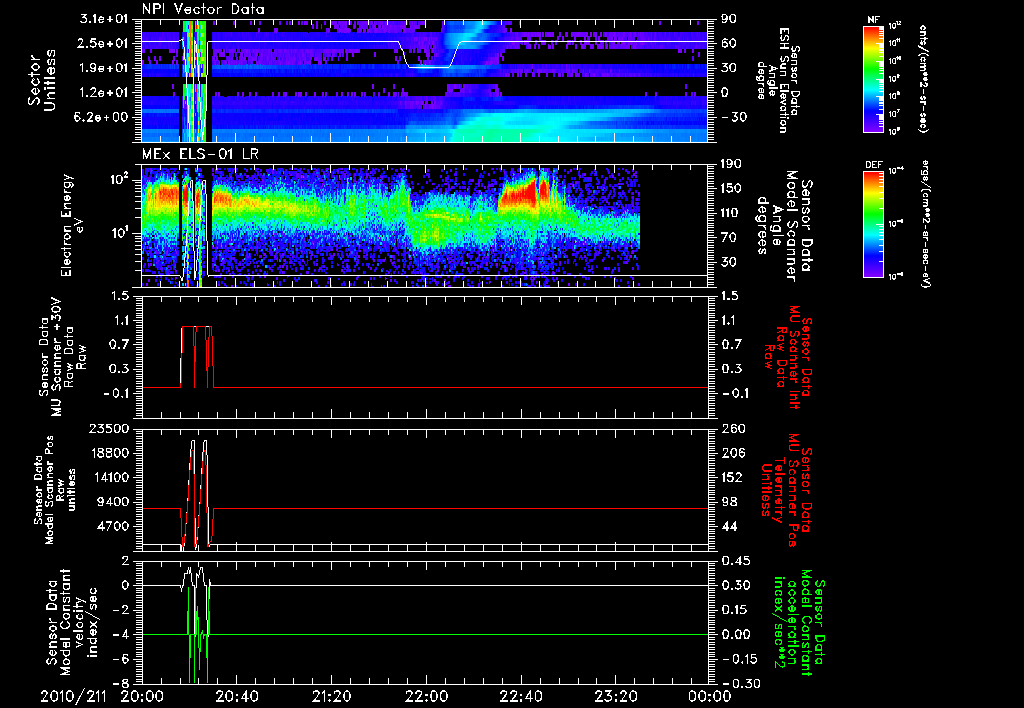Click the '4700' scanner position tick value
The height and width of the screenshot is (708, 1024).
coord(112,526)
